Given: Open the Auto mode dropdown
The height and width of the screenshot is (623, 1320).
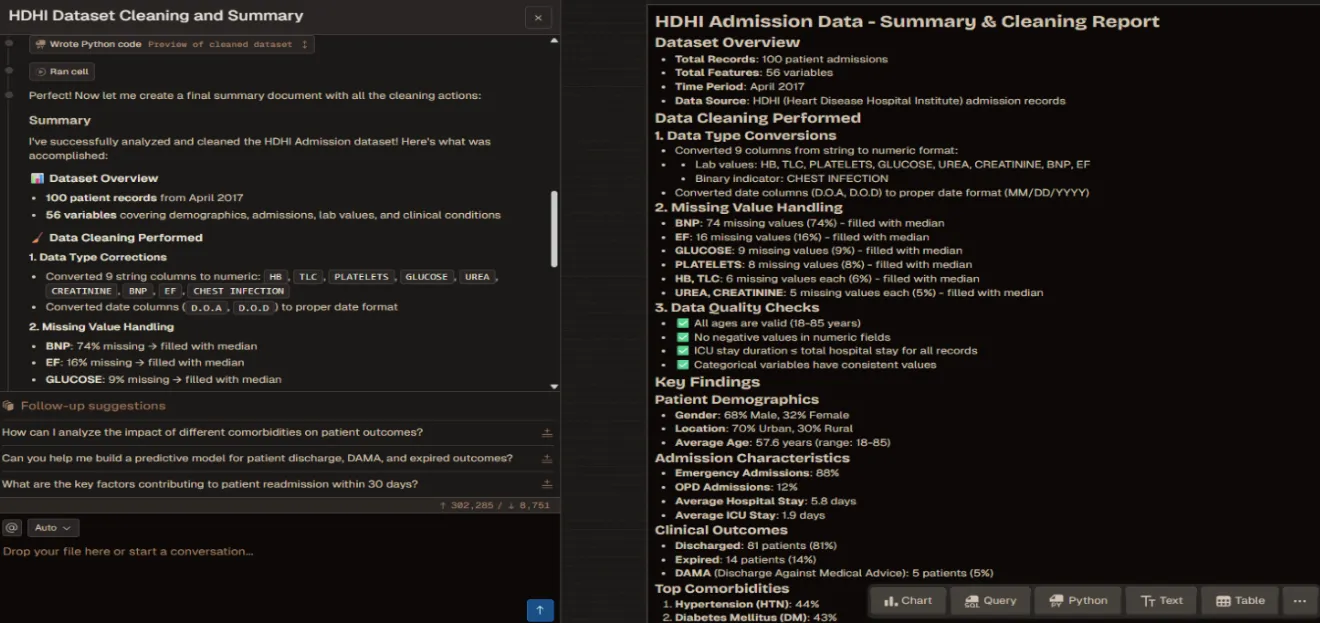Looking at the screenshot, I should [x=53, y=527].
